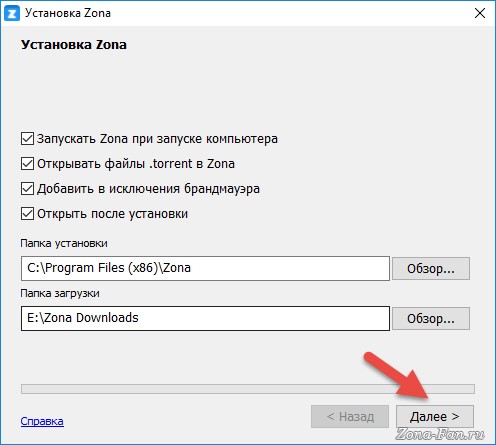Uncheck open after installation option
Screen dimensions: 496x445
click(27, 214)
